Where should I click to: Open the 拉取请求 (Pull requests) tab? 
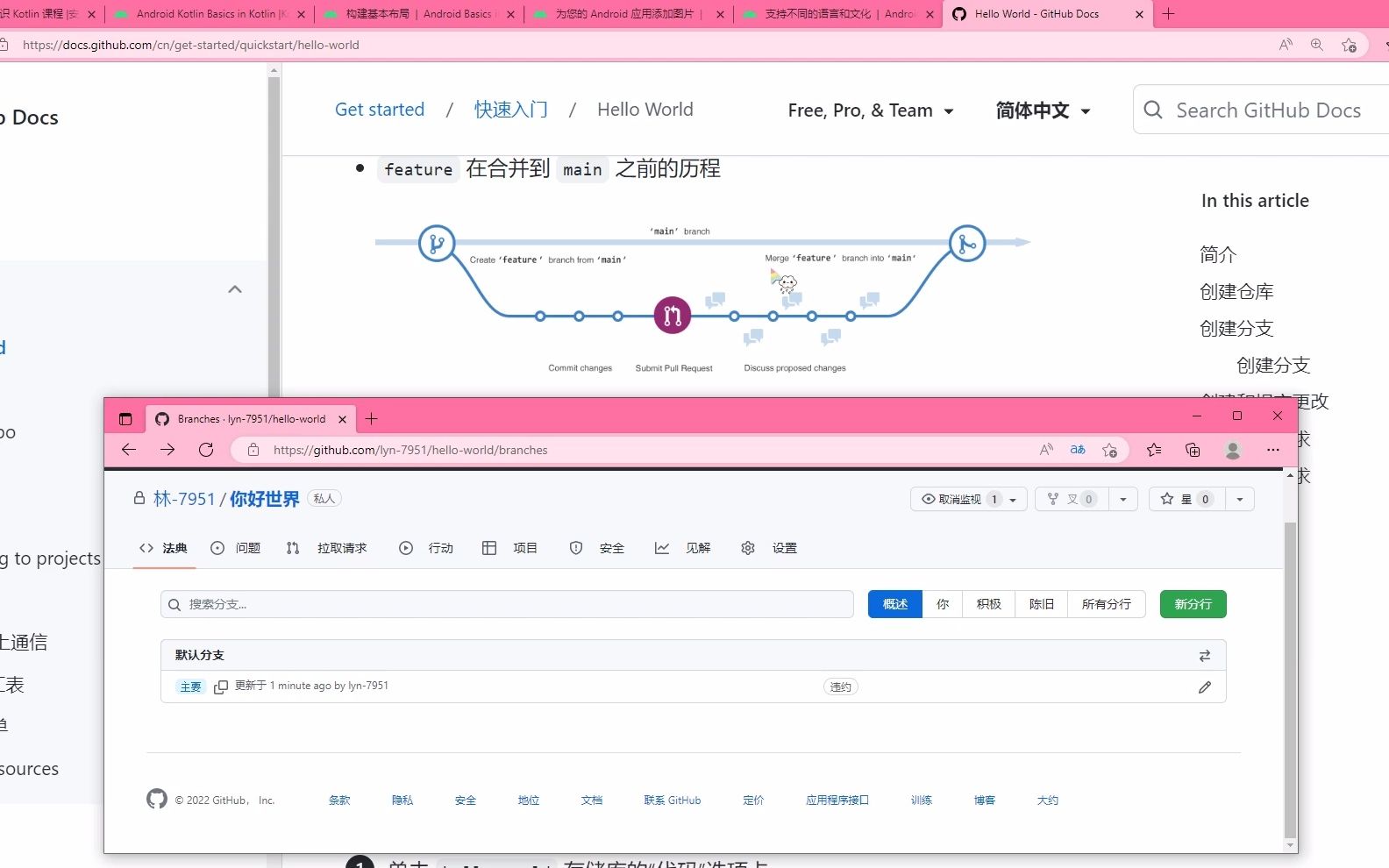click(x=326, y=548)
